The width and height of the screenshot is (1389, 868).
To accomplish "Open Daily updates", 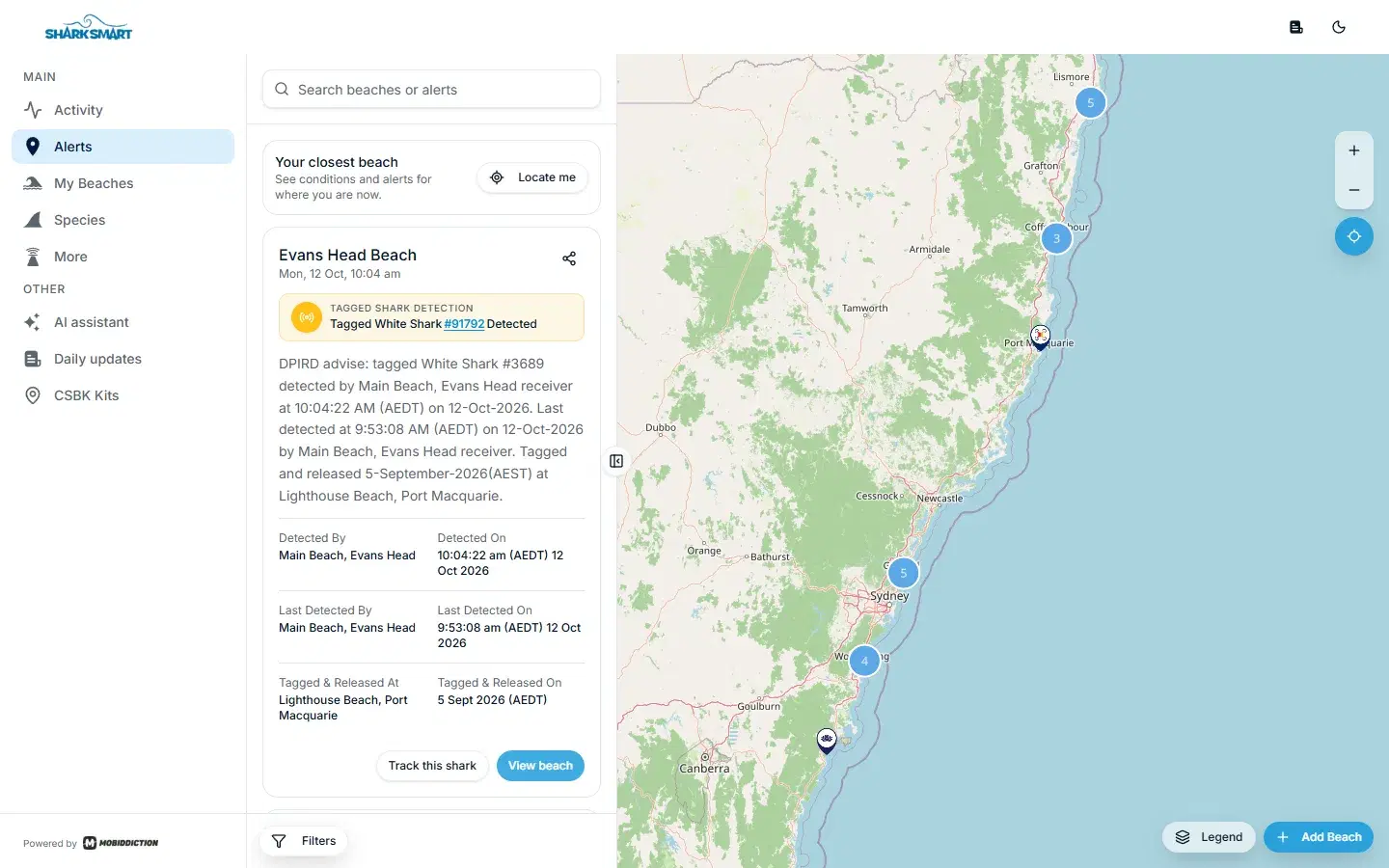I will pos(123,359).
